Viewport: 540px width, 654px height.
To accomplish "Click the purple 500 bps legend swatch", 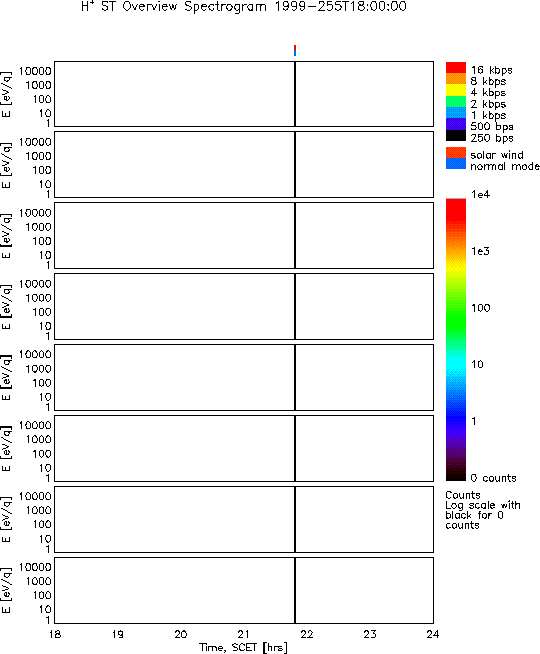I will (456, 124).
